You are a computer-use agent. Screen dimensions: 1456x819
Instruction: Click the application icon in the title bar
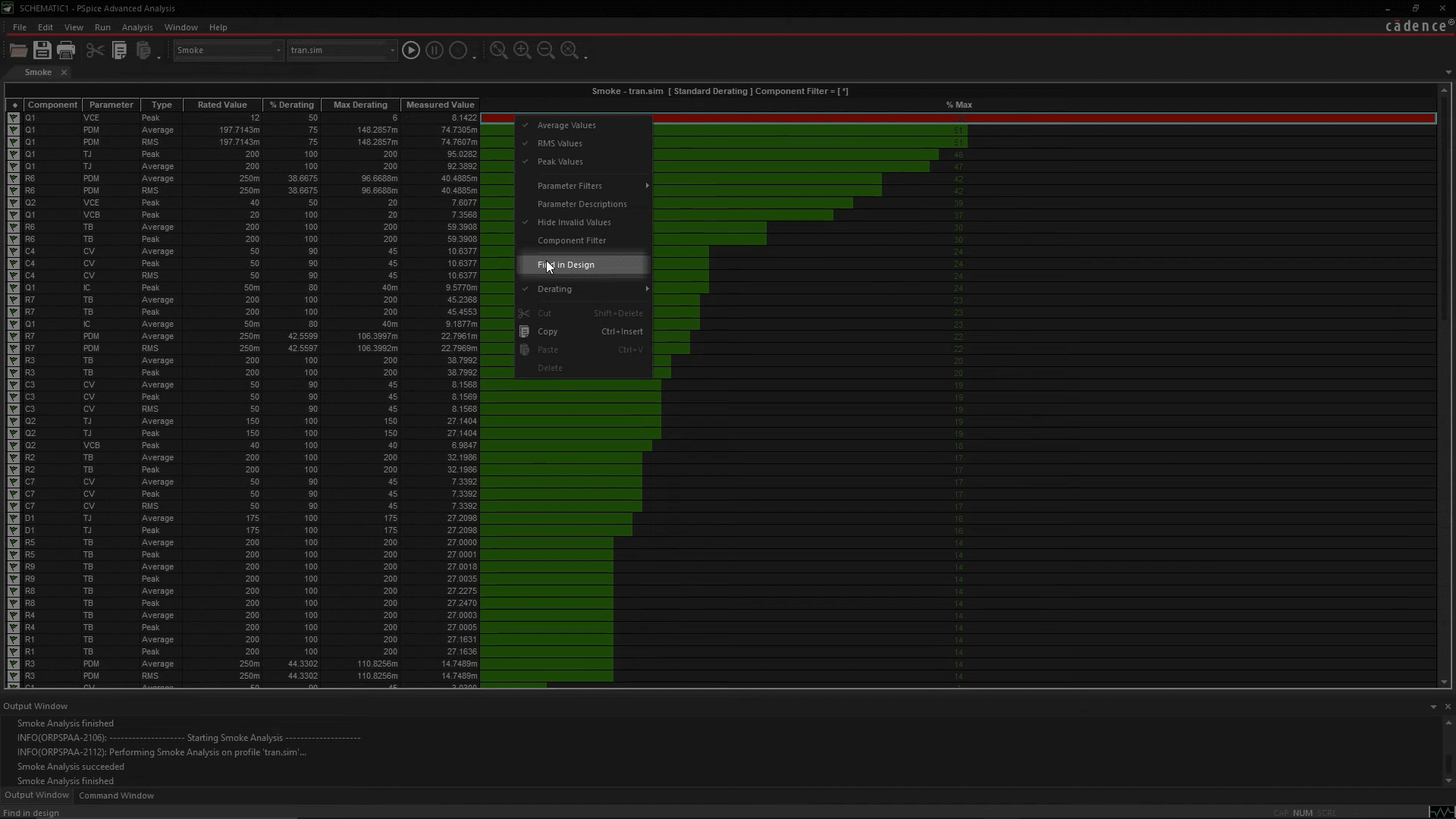[8, 8]
